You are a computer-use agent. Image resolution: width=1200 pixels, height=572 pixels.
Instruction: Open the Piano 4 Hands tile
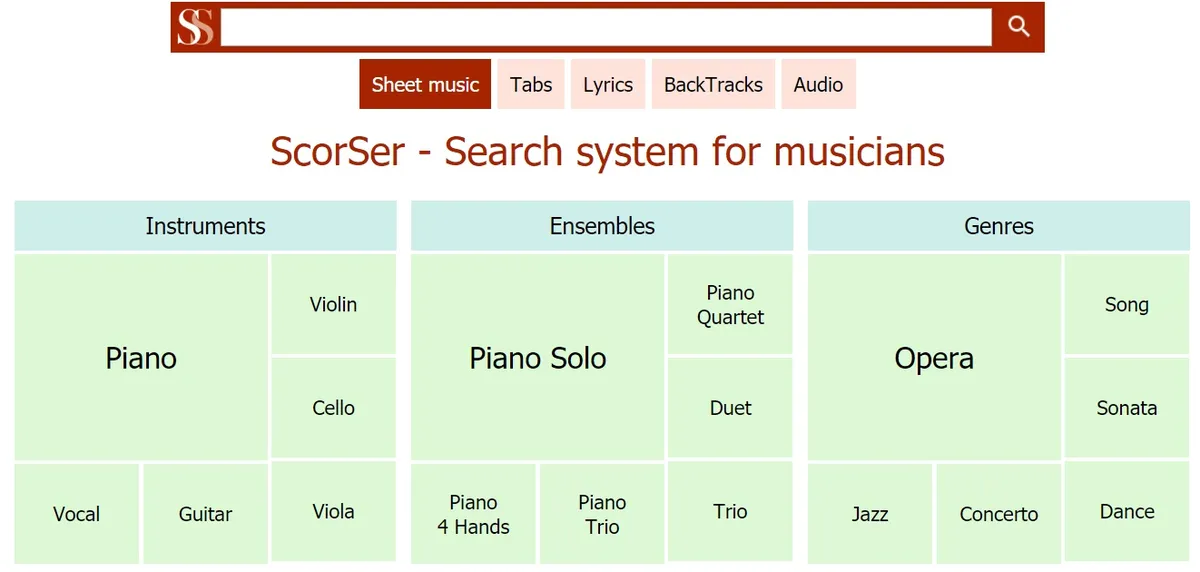[x=473, y=514]
